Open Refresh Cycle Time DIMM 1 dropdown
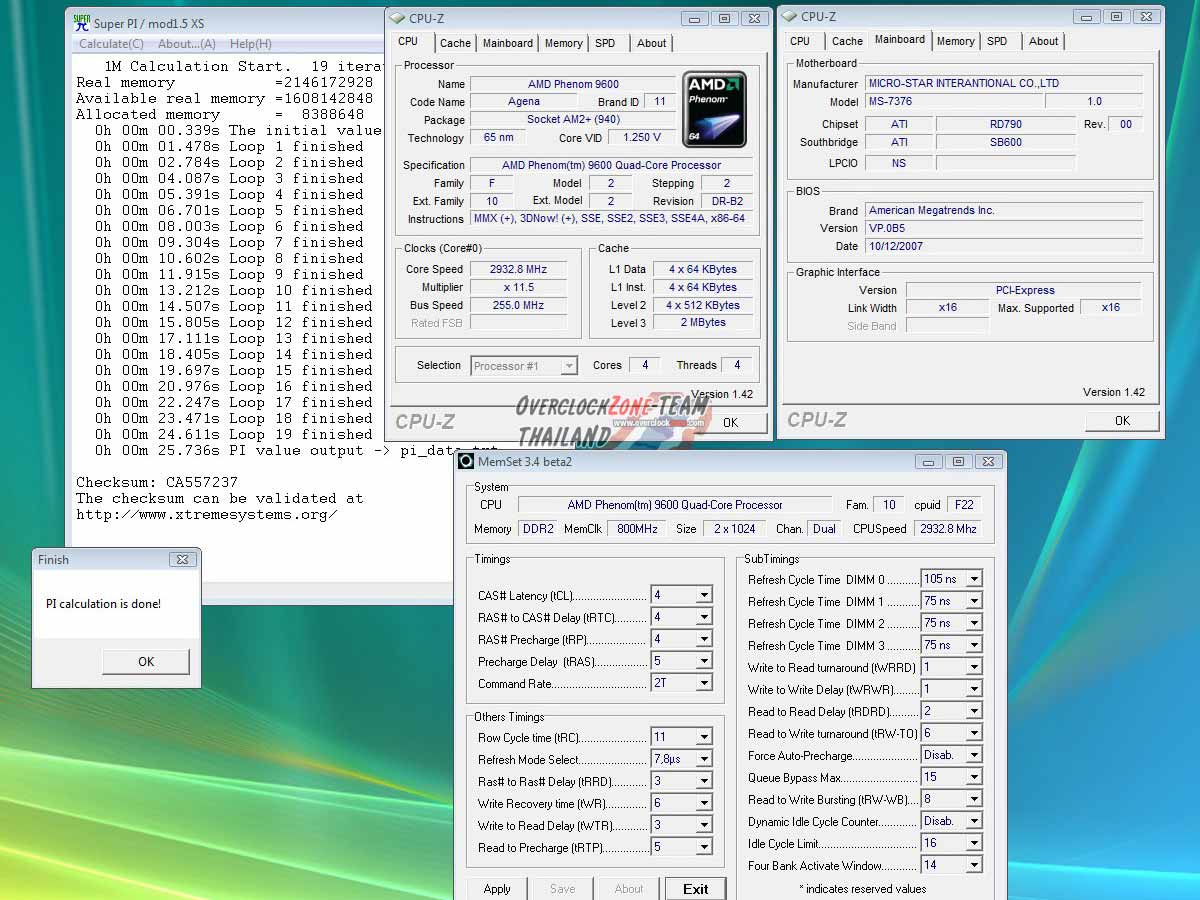Screen dimensions: 1200x900 (x=974, y=601)
